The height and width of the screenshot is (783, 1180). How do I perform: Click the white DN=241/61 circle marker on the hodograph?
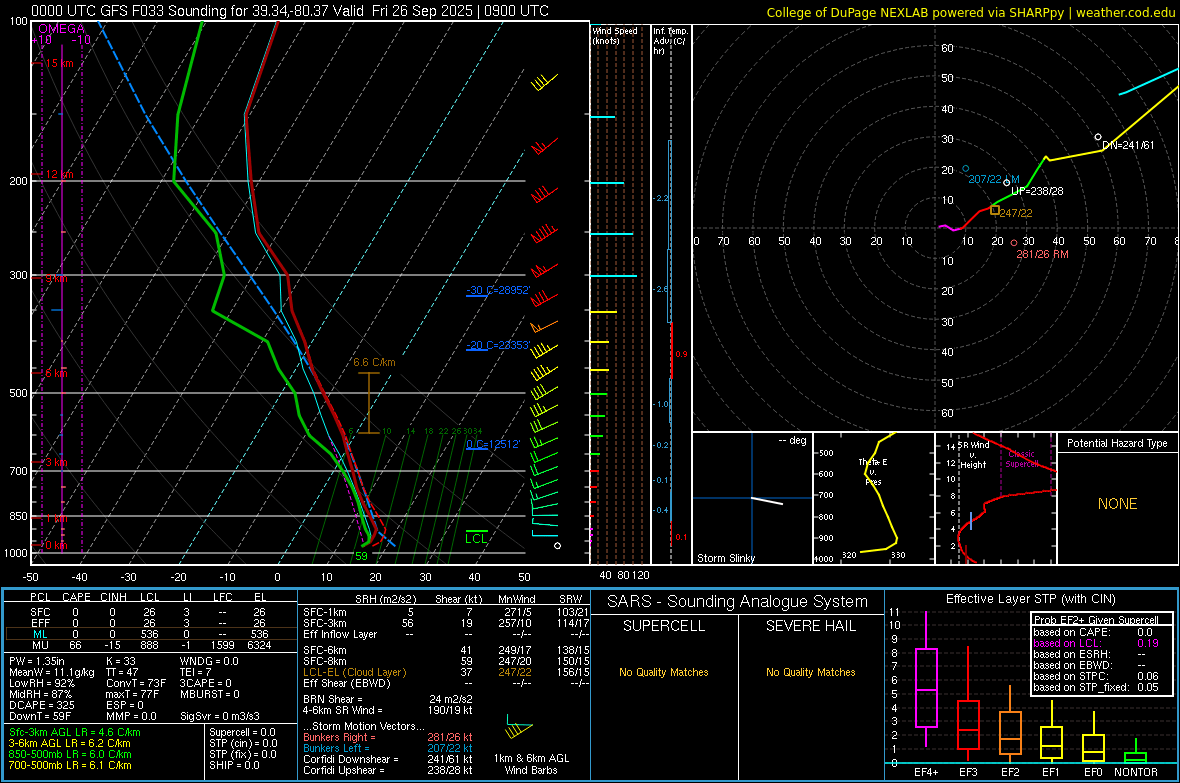point(1098,137)
